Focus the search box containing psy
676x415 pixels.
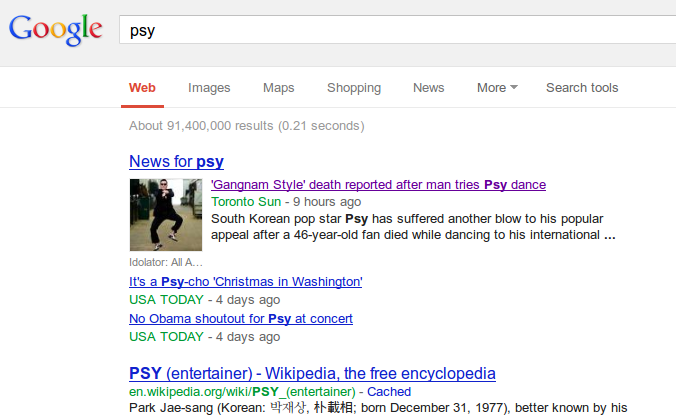(x=397, y=30)
